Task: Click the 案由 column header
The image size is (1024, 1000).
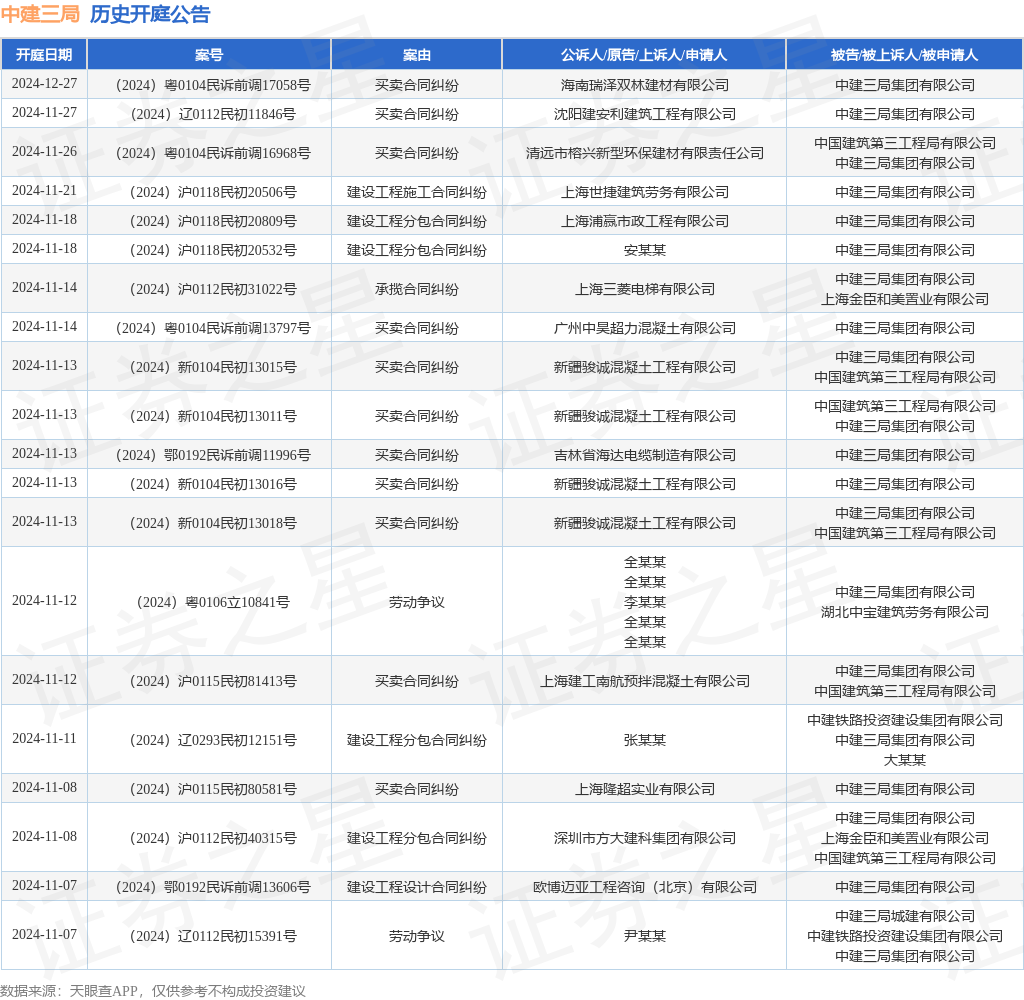Action: coord(417,55)
